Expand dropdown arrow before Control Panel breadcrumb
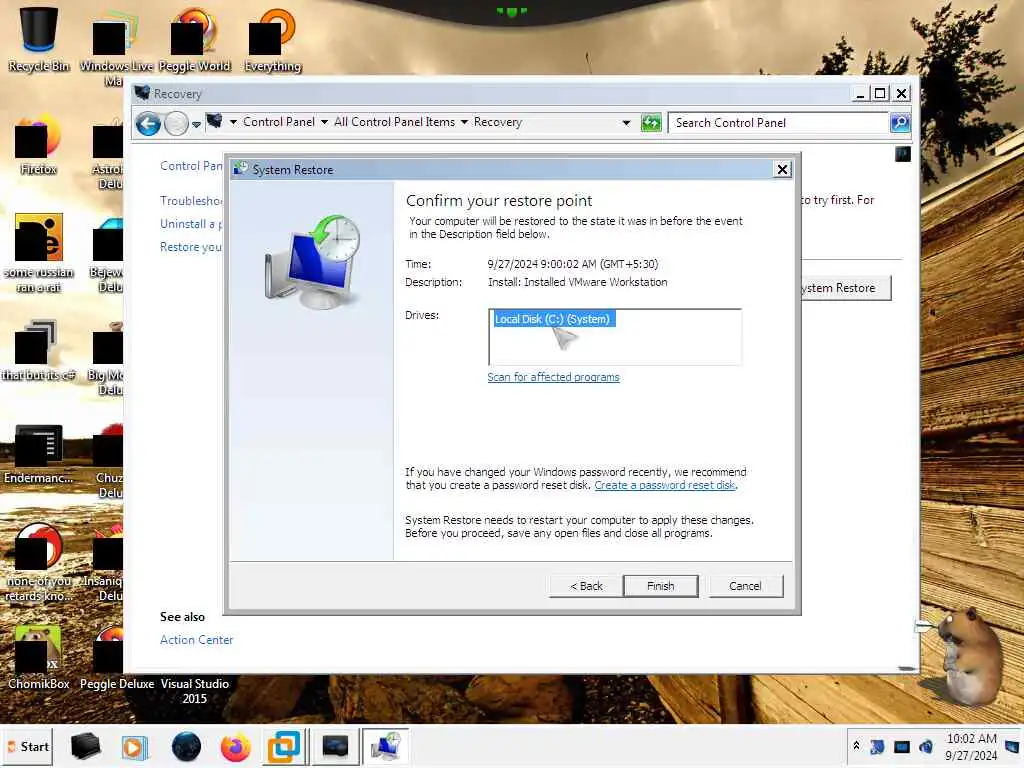The image size is (1024, 768). [x=232, y=122]
